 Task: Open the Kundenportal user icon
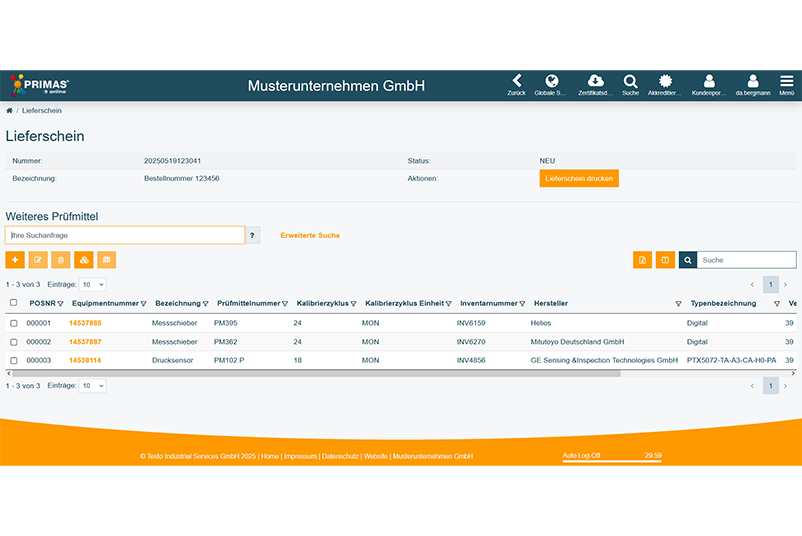709,82
